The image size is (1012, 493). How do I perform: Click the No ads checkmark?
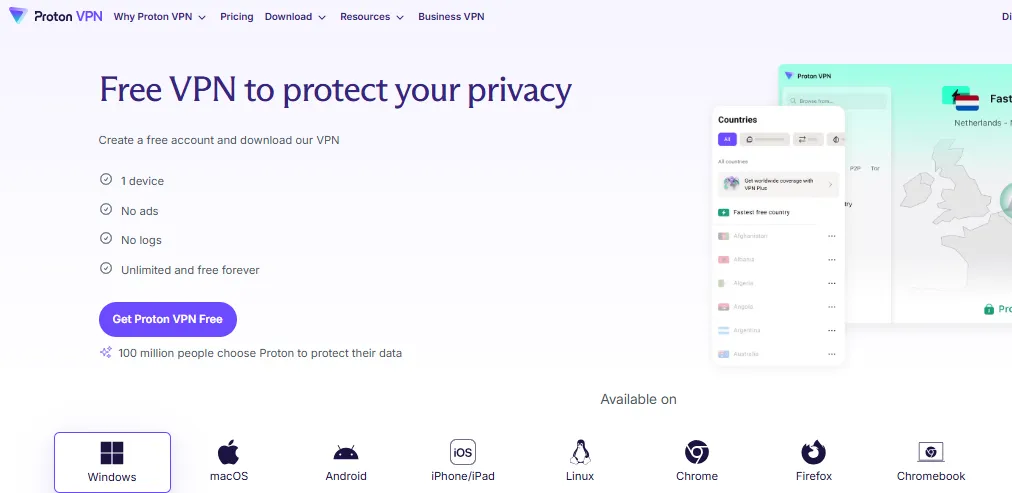(106, 210)
